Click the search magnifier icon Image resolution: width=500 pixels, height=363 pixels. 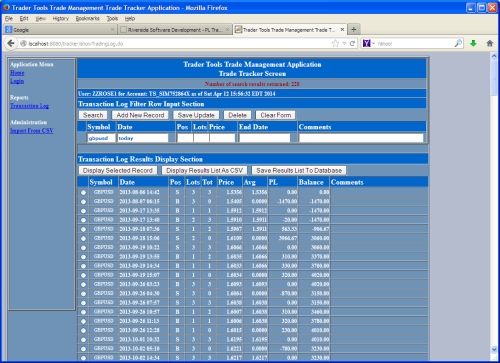(x=458, y=43)
